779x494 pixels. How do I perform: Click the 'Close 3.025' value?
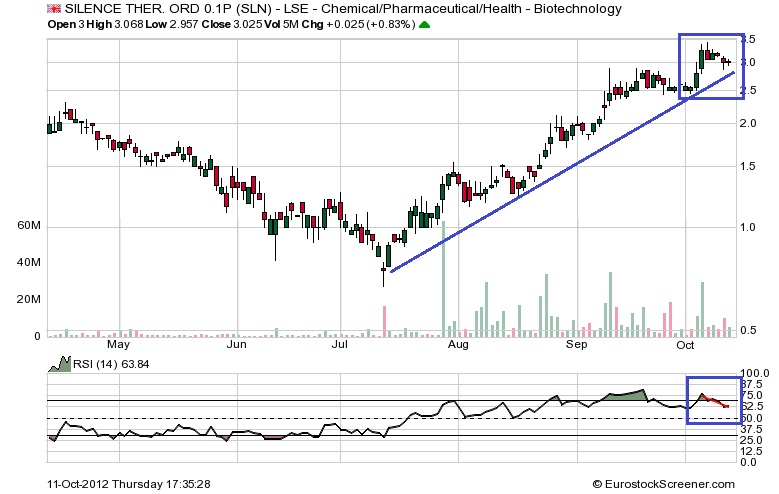tap(232, 24)
